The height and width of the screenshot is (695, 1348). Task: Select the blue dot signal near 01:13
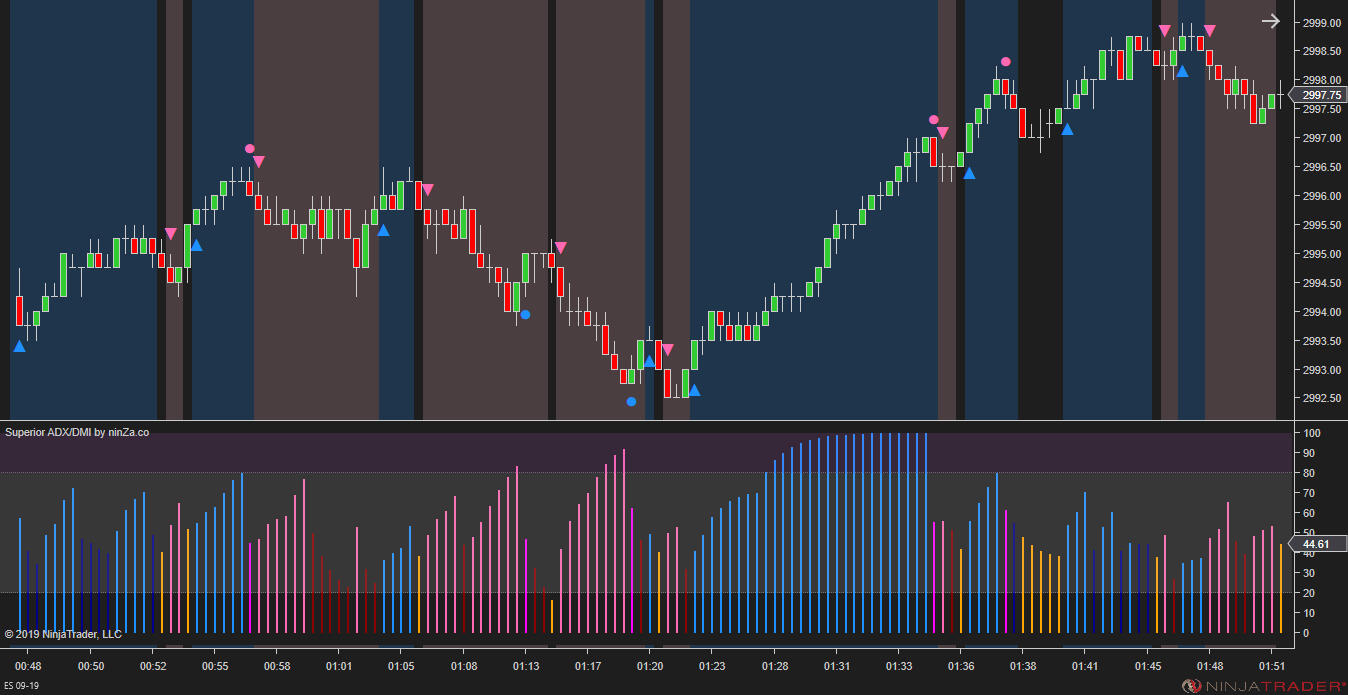point(525,315)
